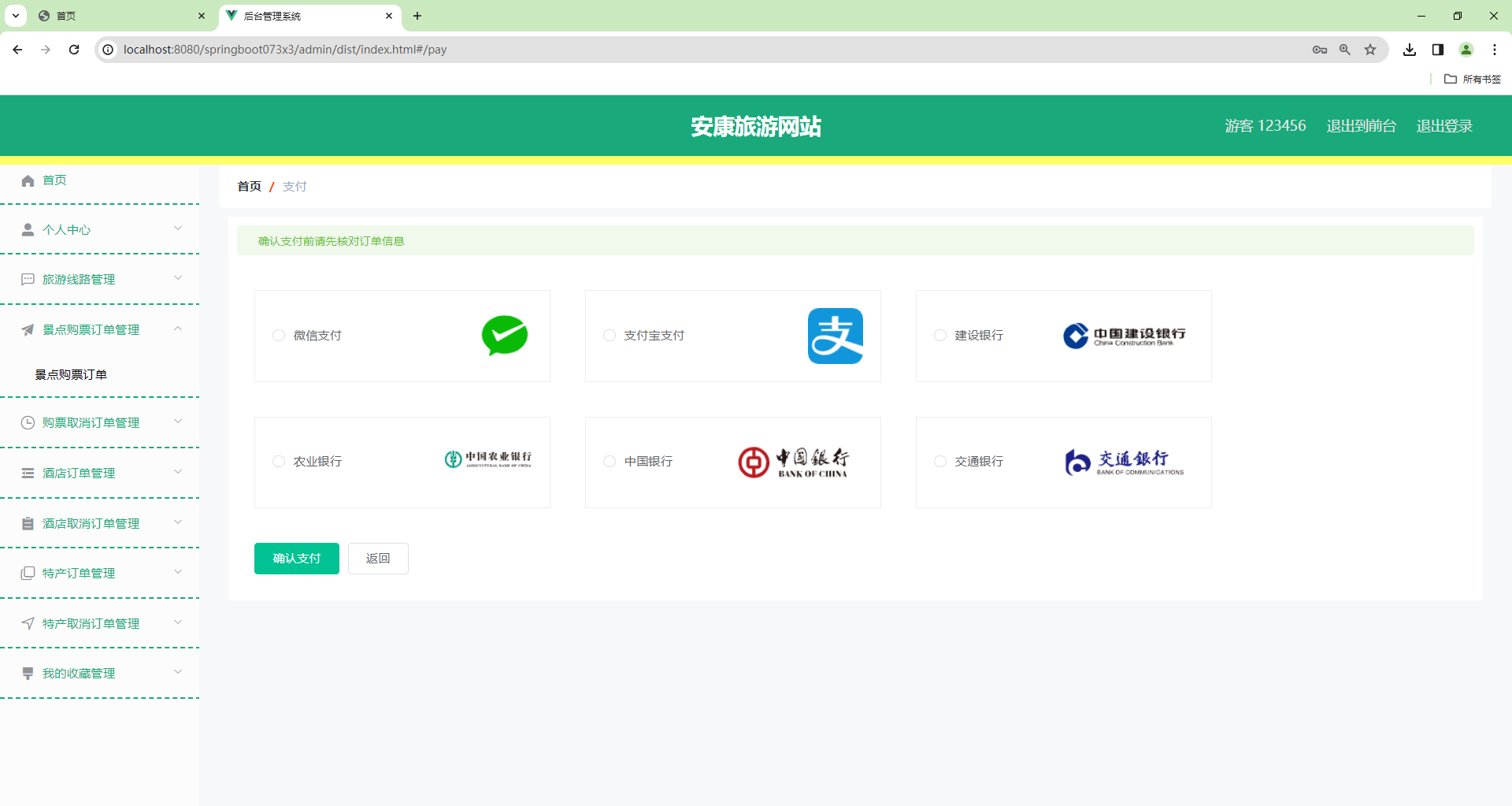Image resolution: width=1512 pixels, height=806 pixels.
Task: Expand 酒店取消订单管理 with its chevron
Action: (178, 522)
